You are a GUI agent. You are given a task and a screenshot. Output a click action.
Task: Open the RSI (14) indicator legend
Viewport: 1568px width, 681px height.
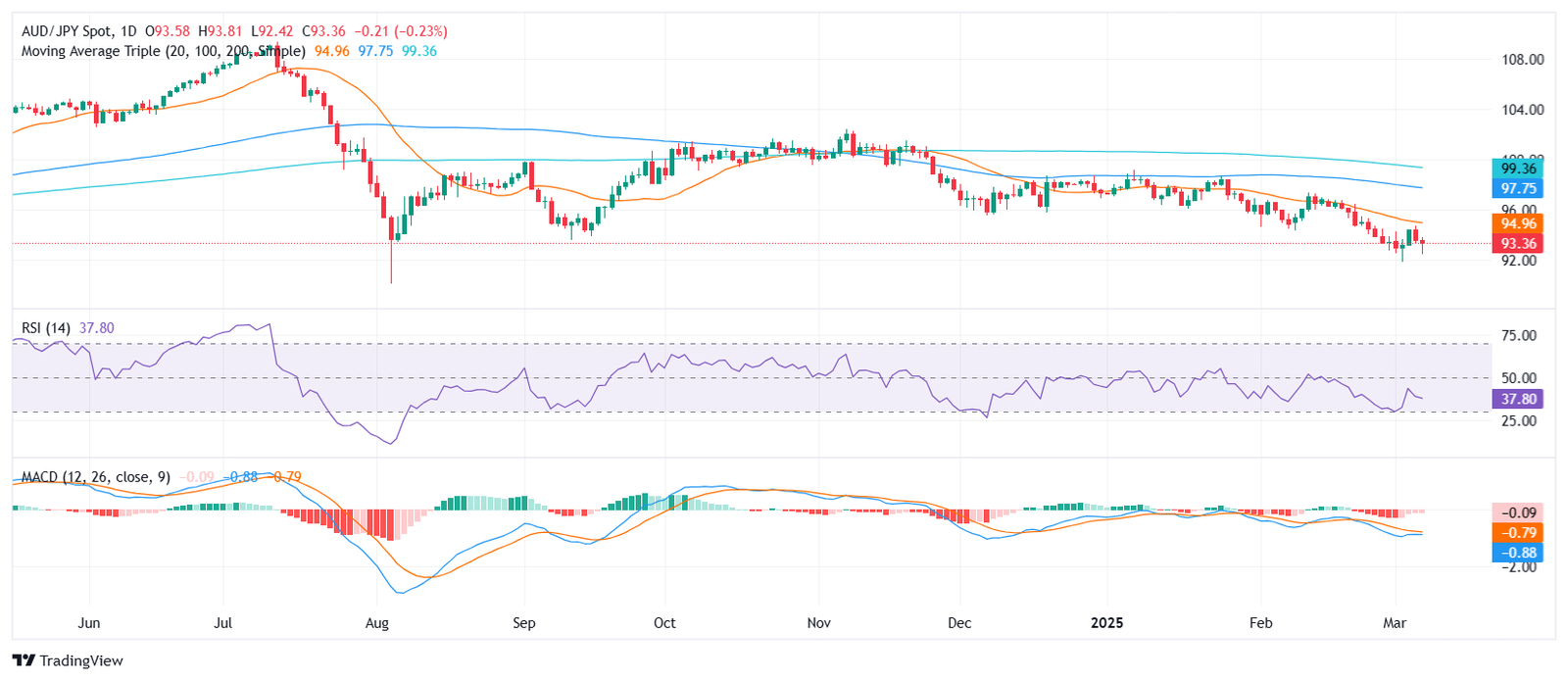[x=45, y=328]
